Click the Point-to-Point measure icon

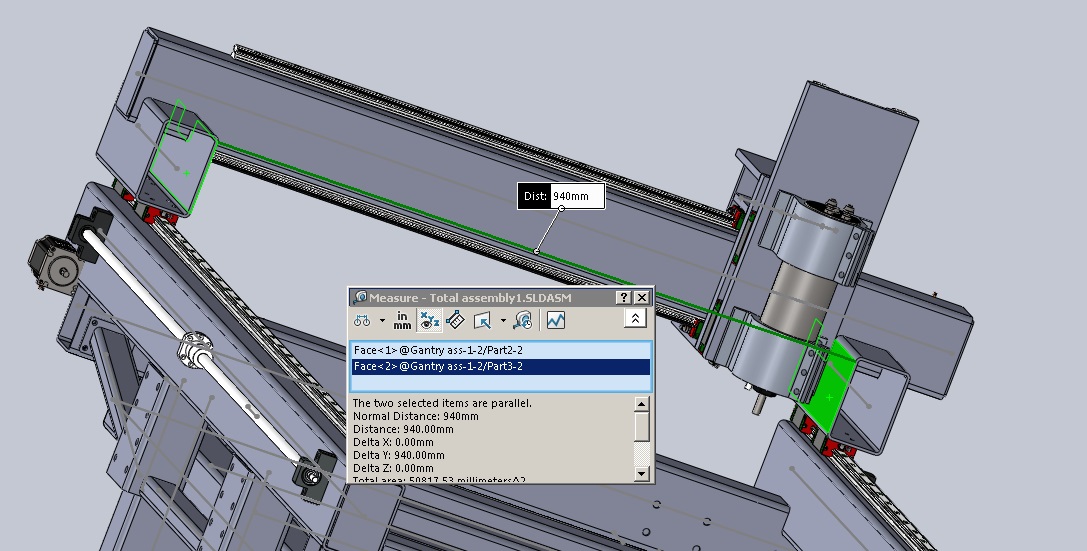(455, 321)
